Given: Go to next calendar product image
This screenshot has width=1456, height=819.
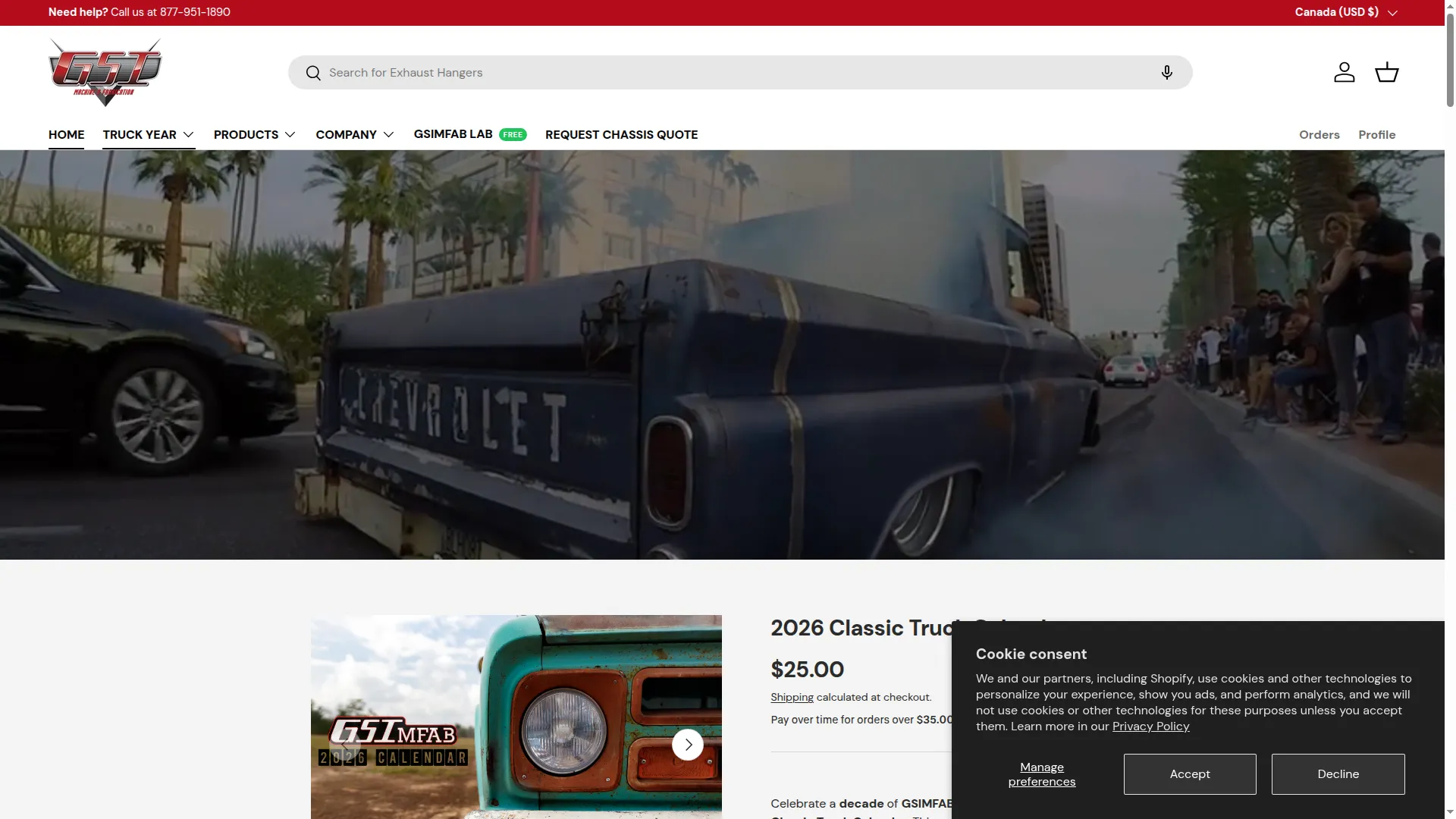Looking at the screenshot, I should click(x=688, y=745).
